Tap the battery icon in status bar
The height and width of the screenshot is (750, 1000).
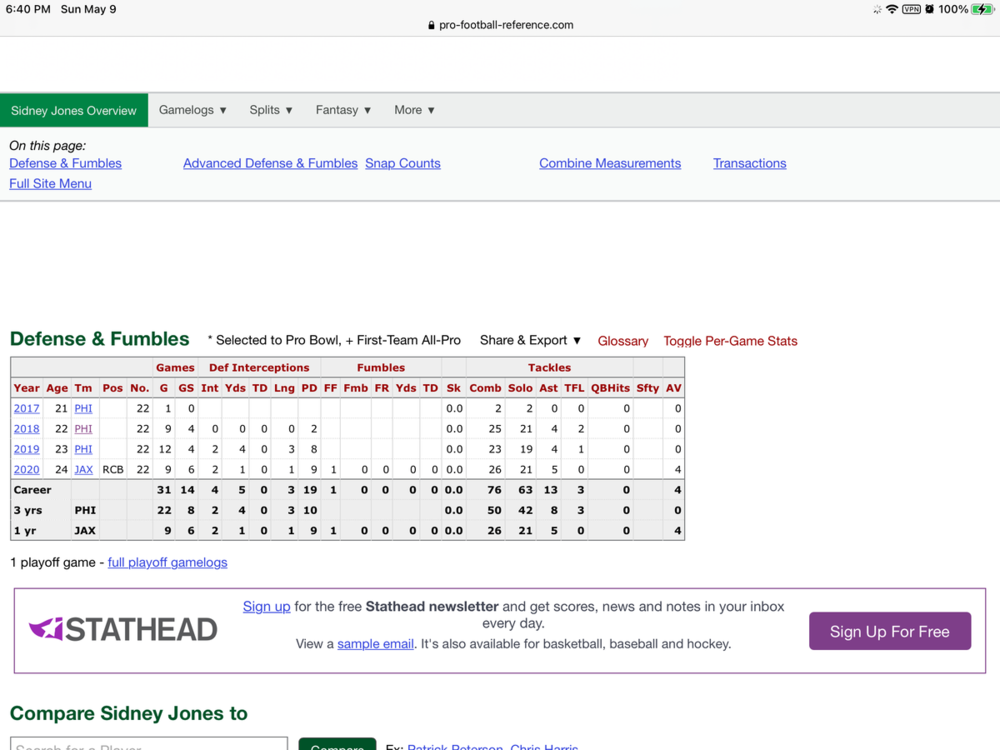[x=983, y=9]
